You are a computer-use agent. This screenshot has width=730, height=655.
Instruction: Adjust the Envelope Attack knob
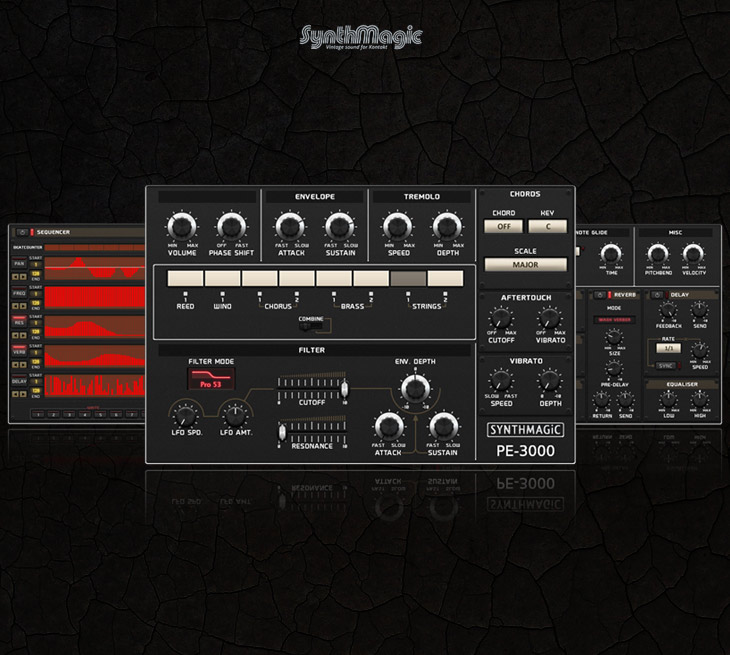(x=290, y=227)
